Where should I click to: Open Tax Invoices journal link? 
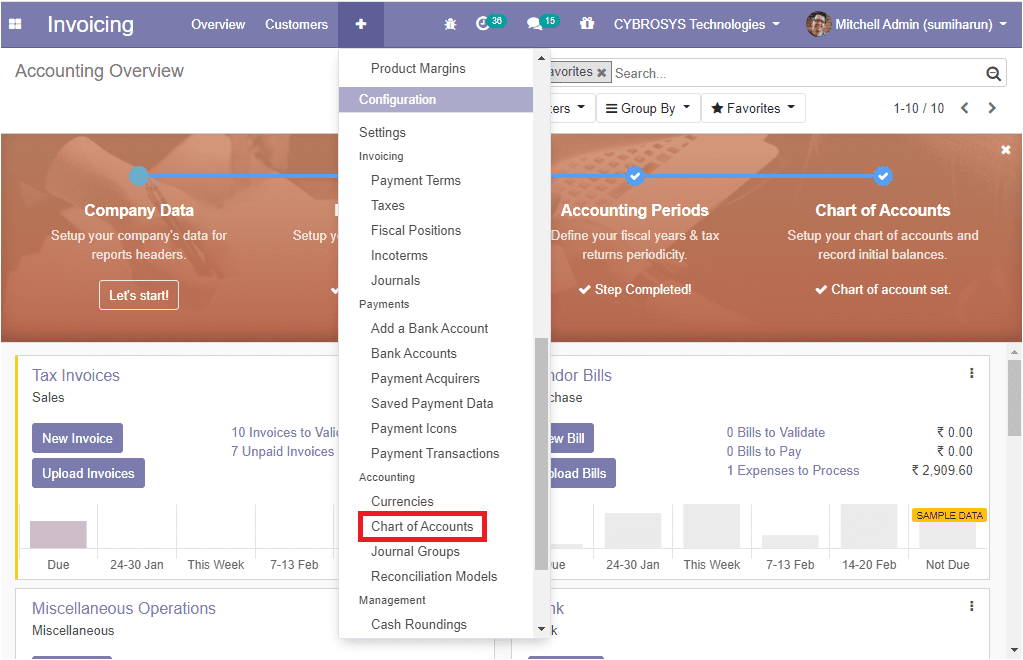(x=76, y=376)
